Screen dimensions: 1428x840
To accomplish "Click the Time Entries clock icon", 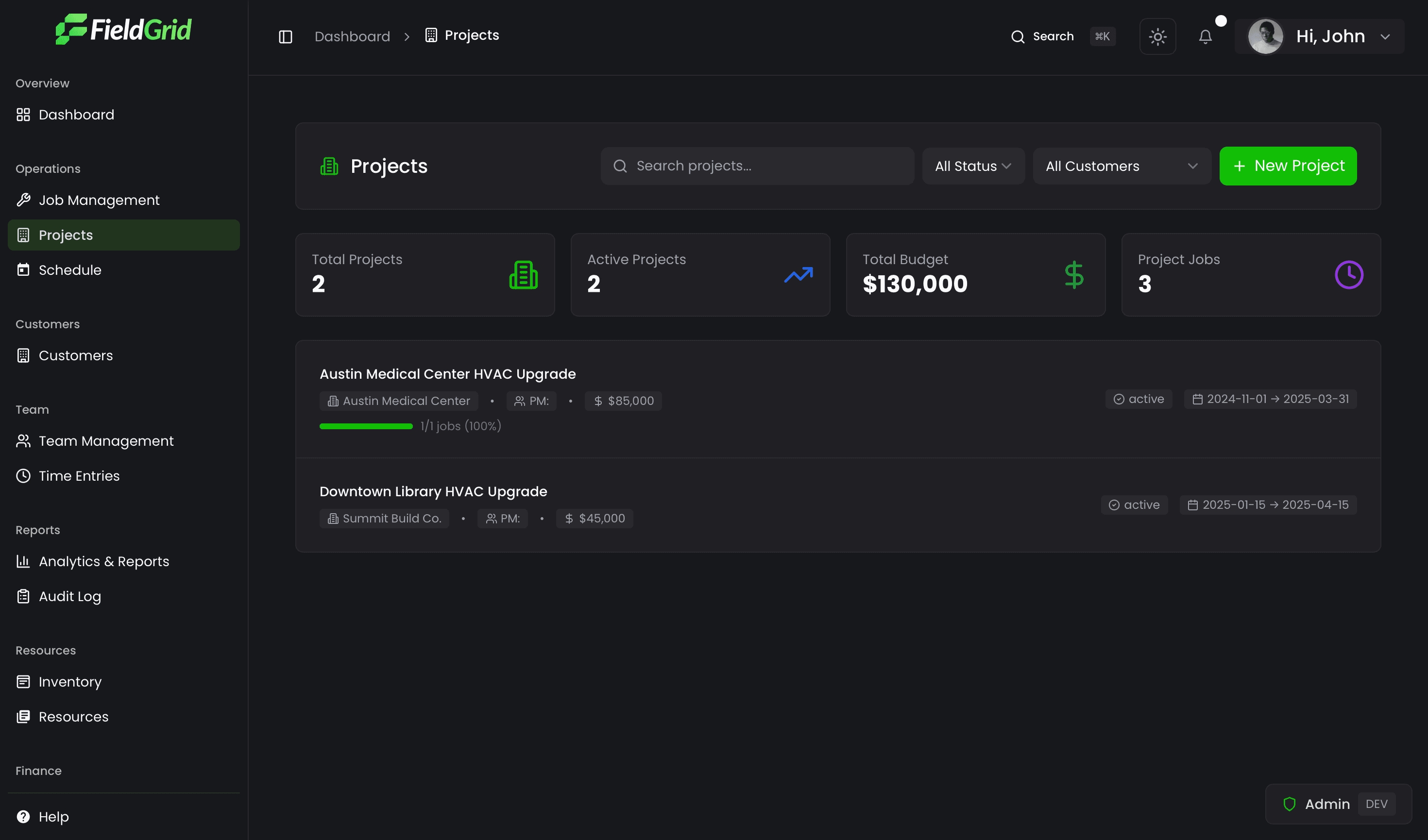I will tap(23, 476).
